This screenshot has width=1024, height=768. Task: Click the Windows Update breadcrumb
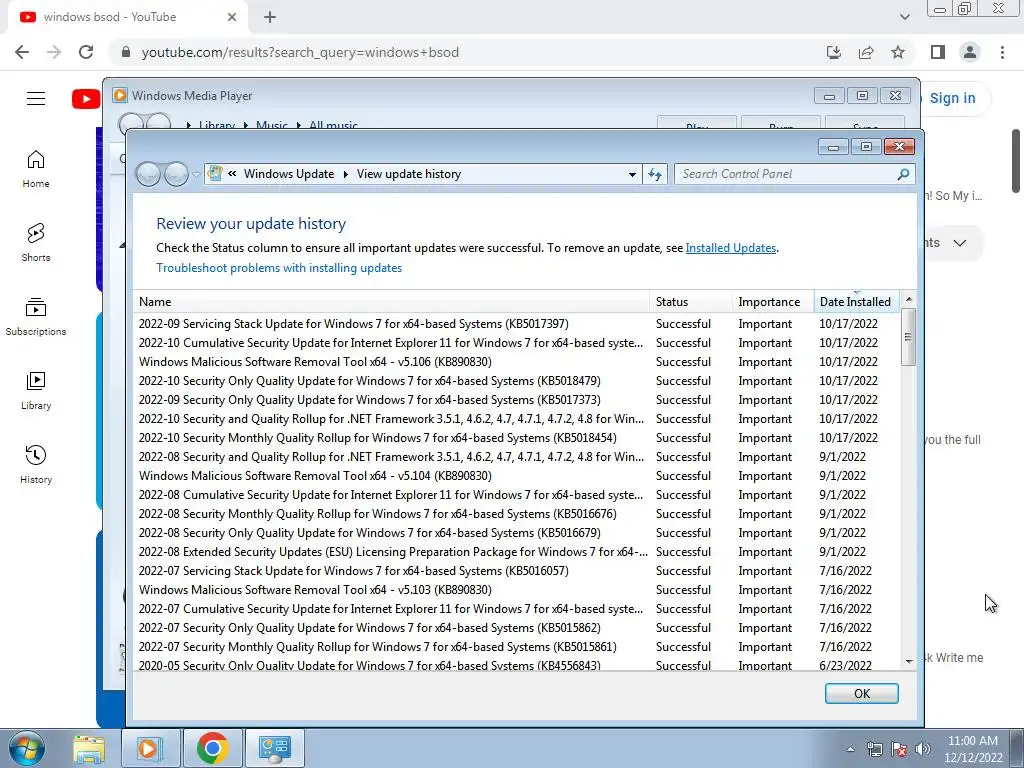pos(289,174)
